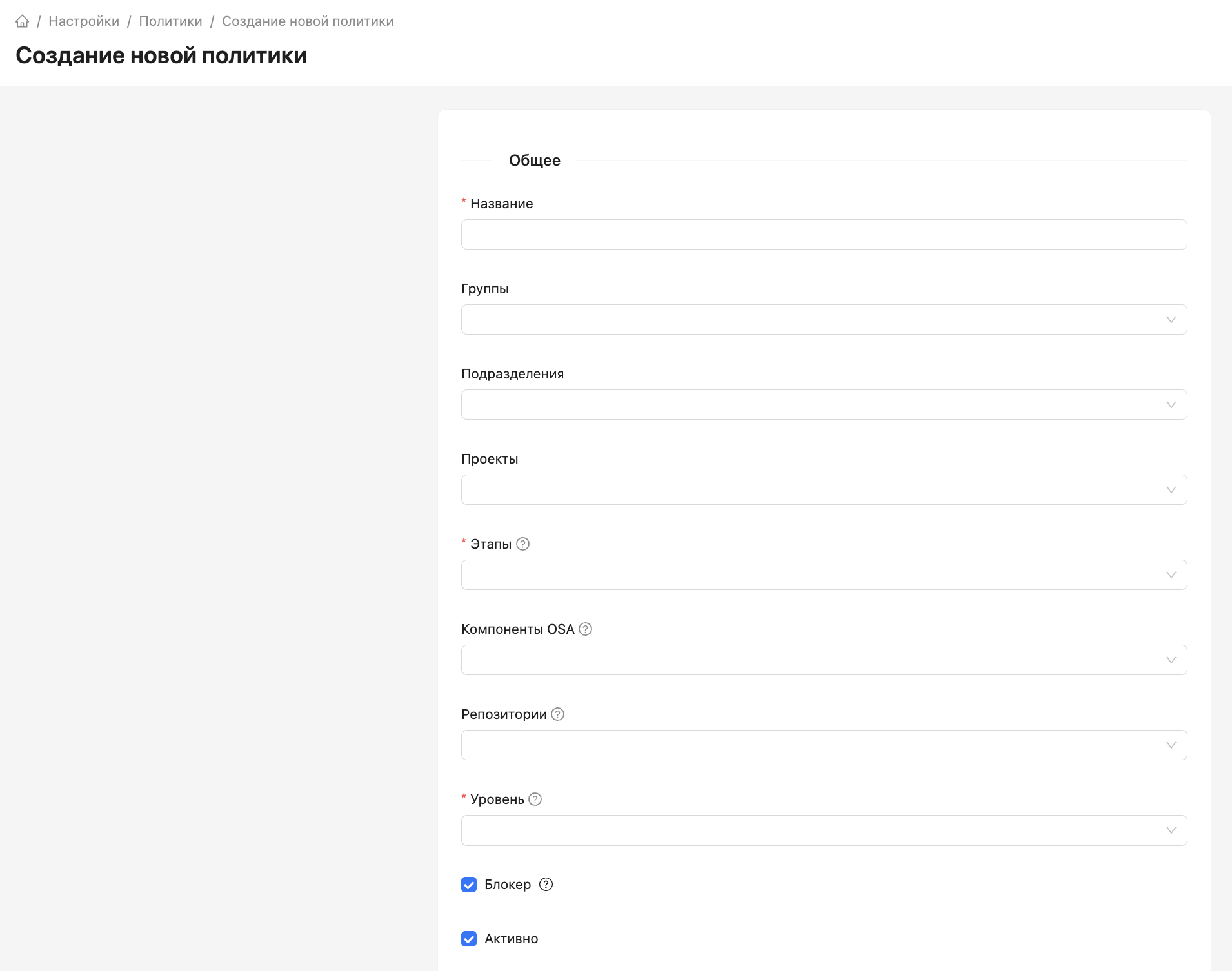1232x971 pixels.
Task: Click the Подразделения label text
Action: point(512,373)
